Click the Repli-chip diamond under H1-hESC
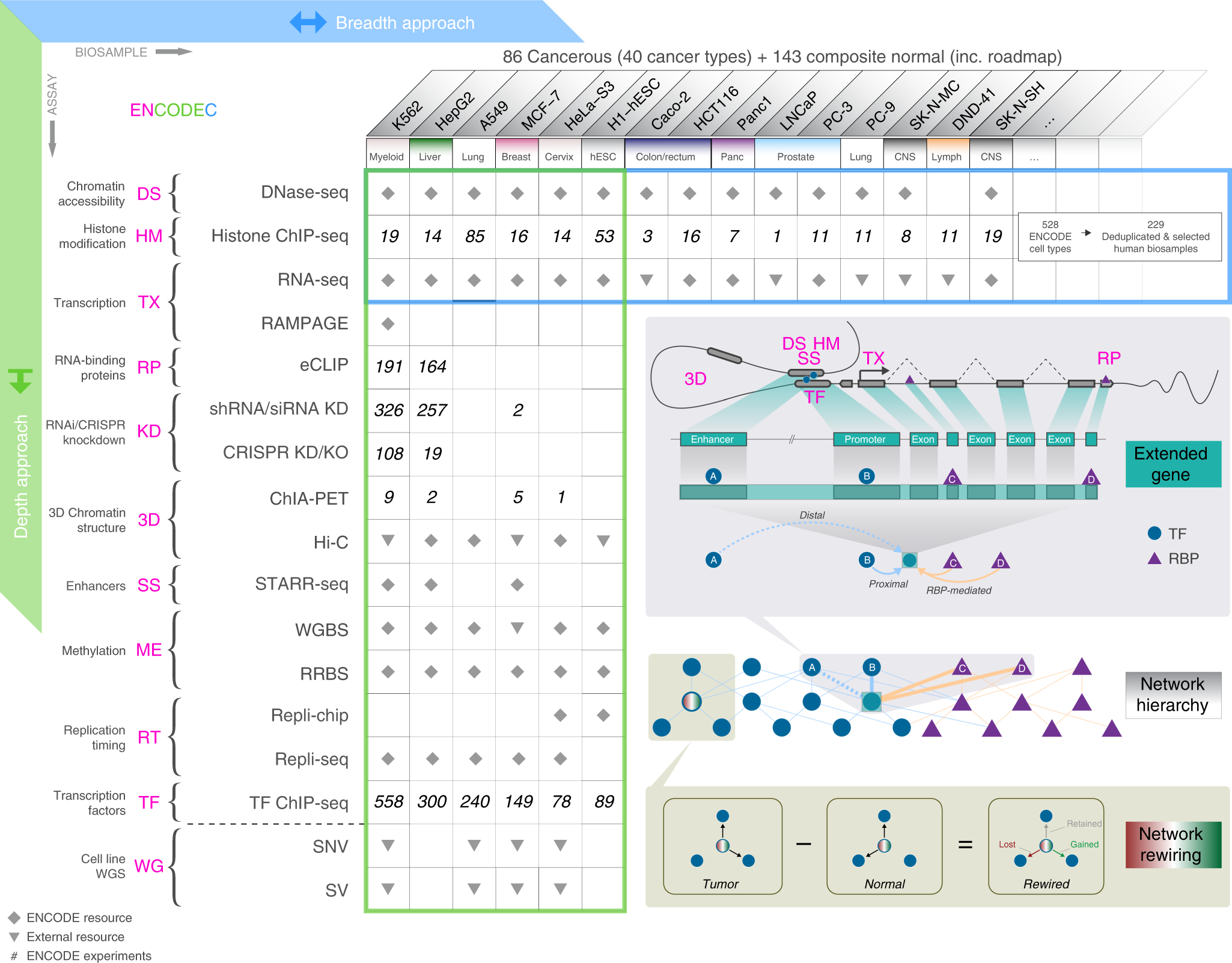The height and width of the screenshot is (963, 1232). tap(603, 715)
